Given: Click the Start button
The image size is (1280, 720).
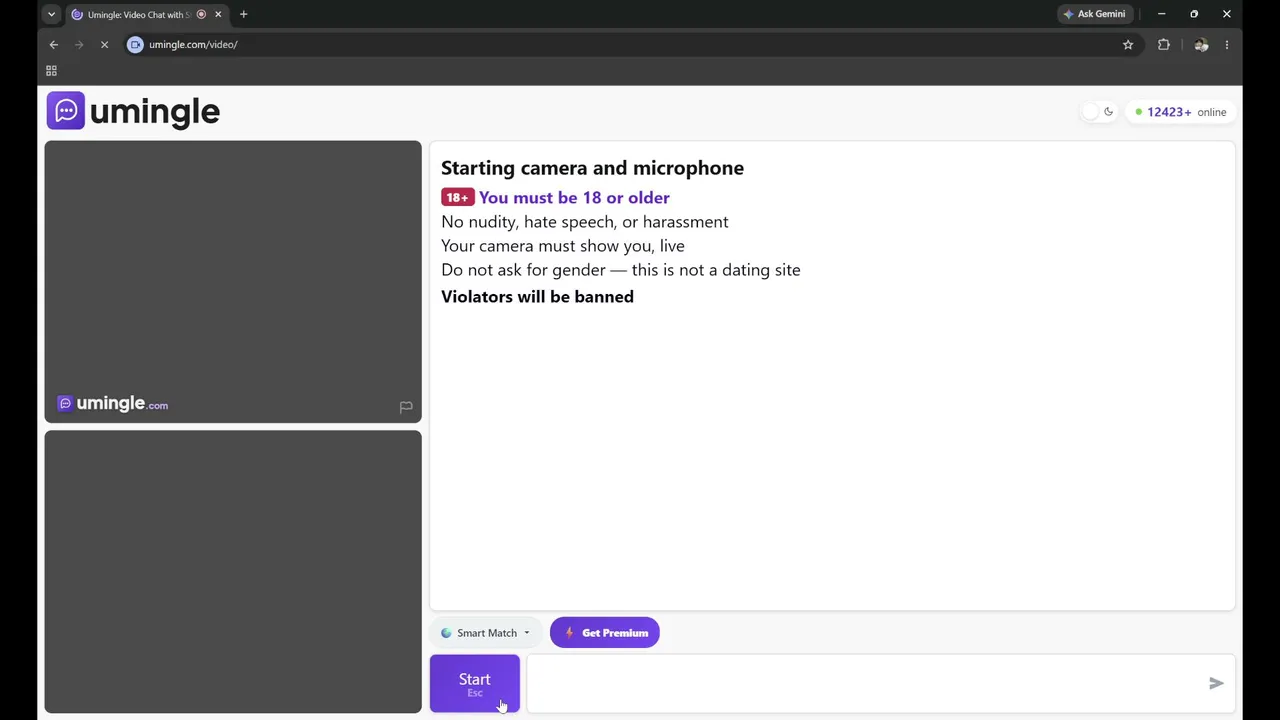Looking at the screenshot, I should [x=474, y=684].
